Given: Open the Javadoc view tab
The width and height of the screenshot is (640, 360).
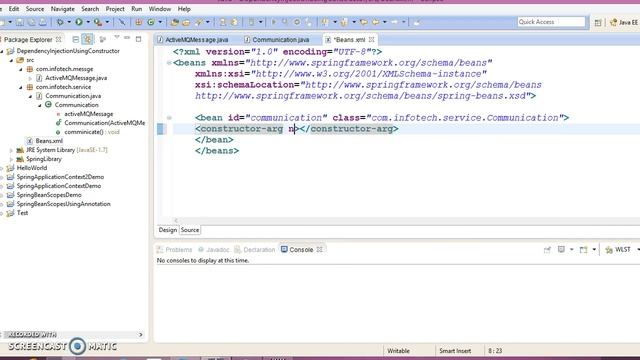Looking at the screenshot, I should (x=213, y=249).
